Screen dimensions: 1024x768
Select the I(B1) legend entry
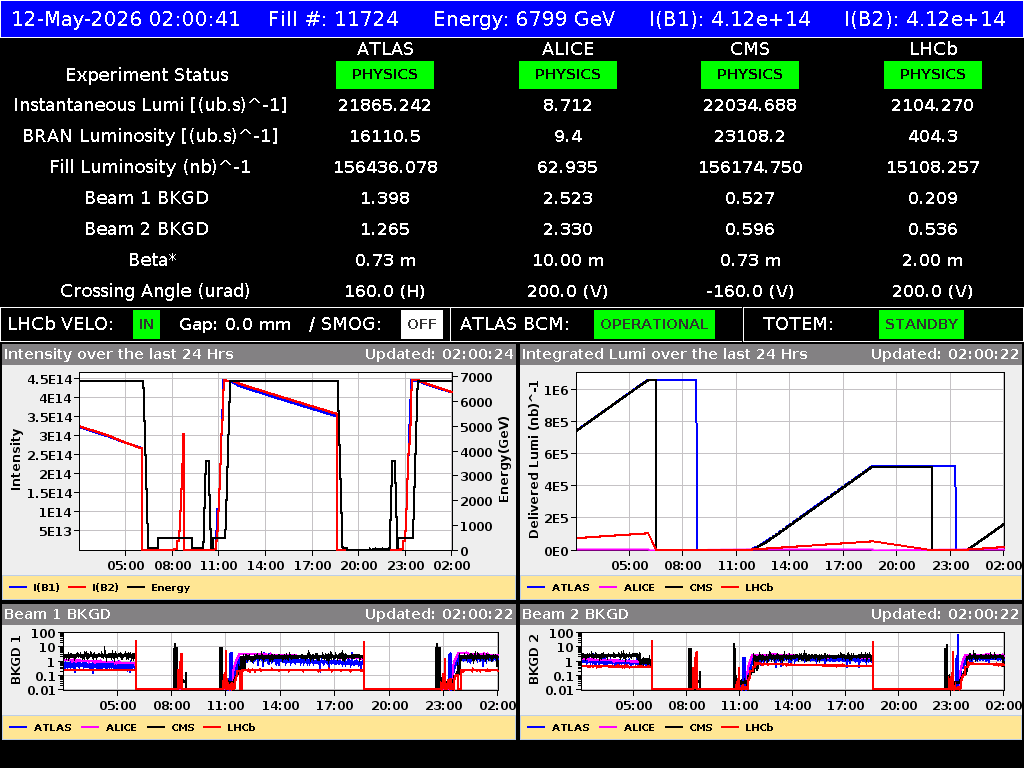[34, 587]
